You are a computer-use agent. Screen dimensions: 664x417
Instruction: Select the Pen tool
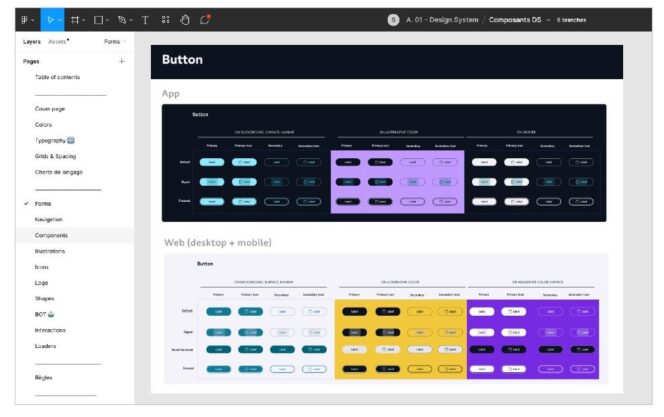click(x=122, y=19)
